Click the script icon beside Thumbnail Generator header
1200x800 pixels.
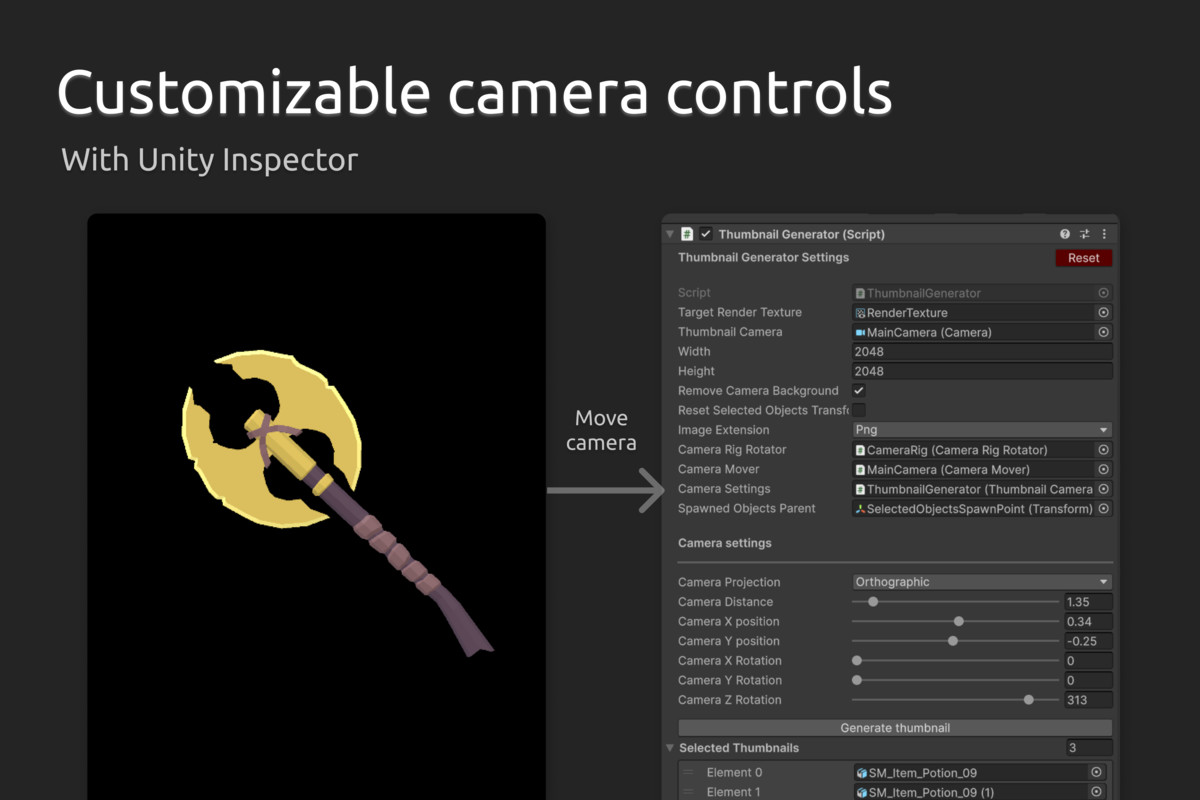click(x=686, y=233)
